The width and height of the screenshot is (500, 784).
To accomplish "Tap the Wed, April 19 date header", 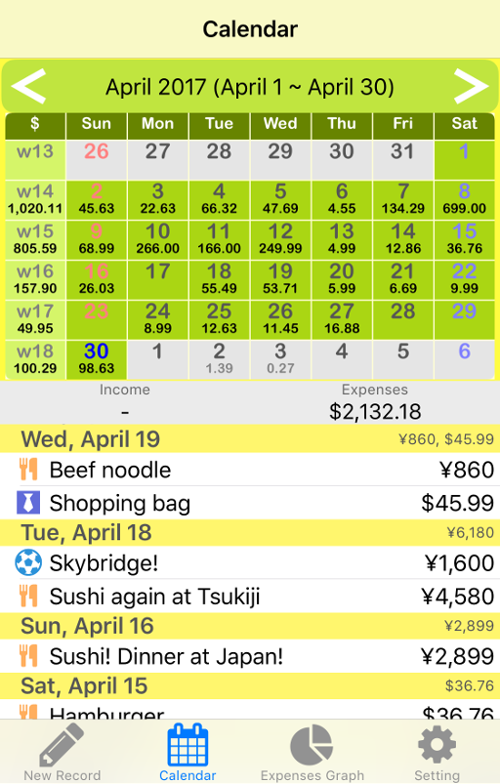I will (250, 439).
